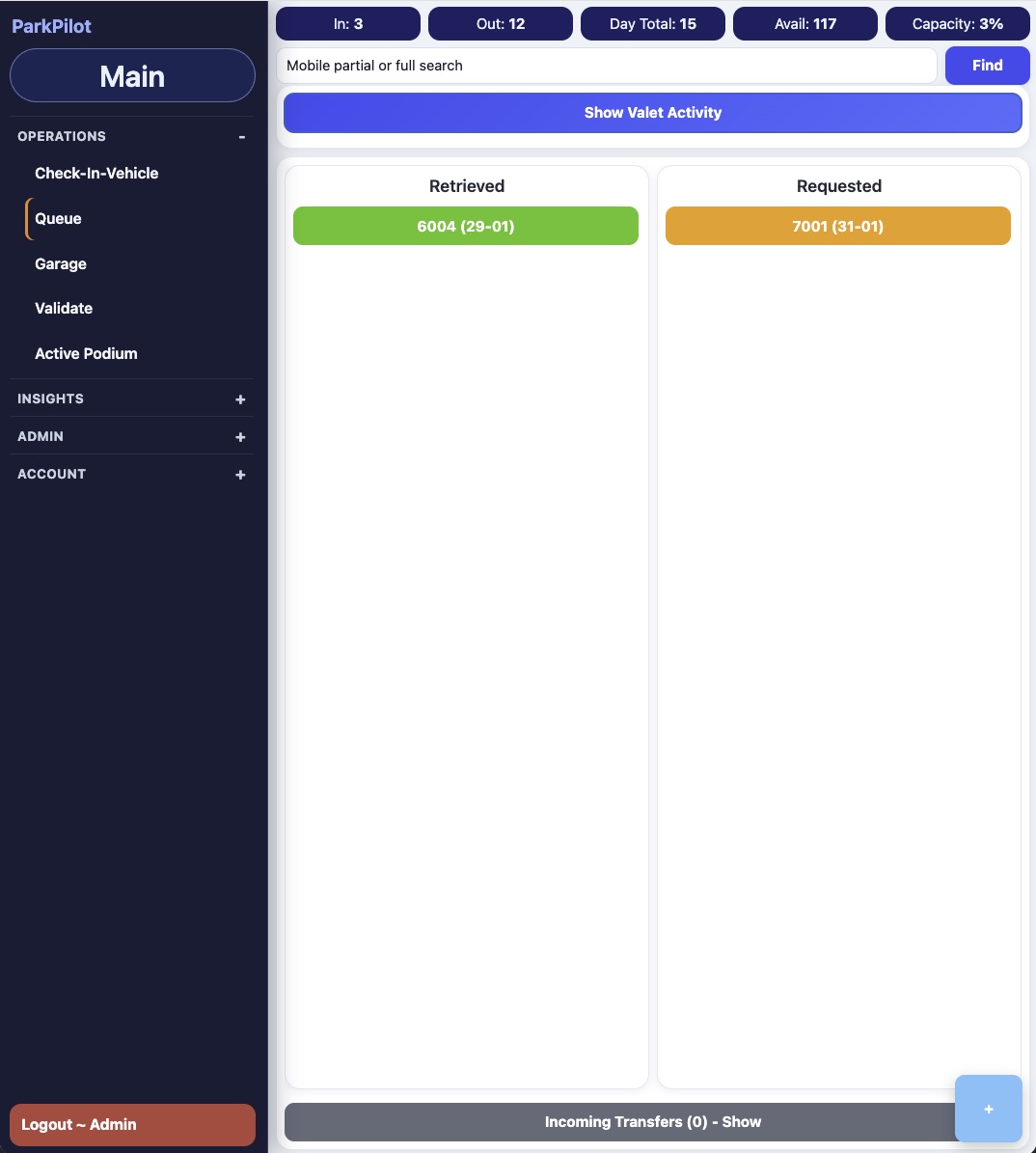Log out of Admin account
This screenshot has width=1036, height=1153.
click(132, 1124)
